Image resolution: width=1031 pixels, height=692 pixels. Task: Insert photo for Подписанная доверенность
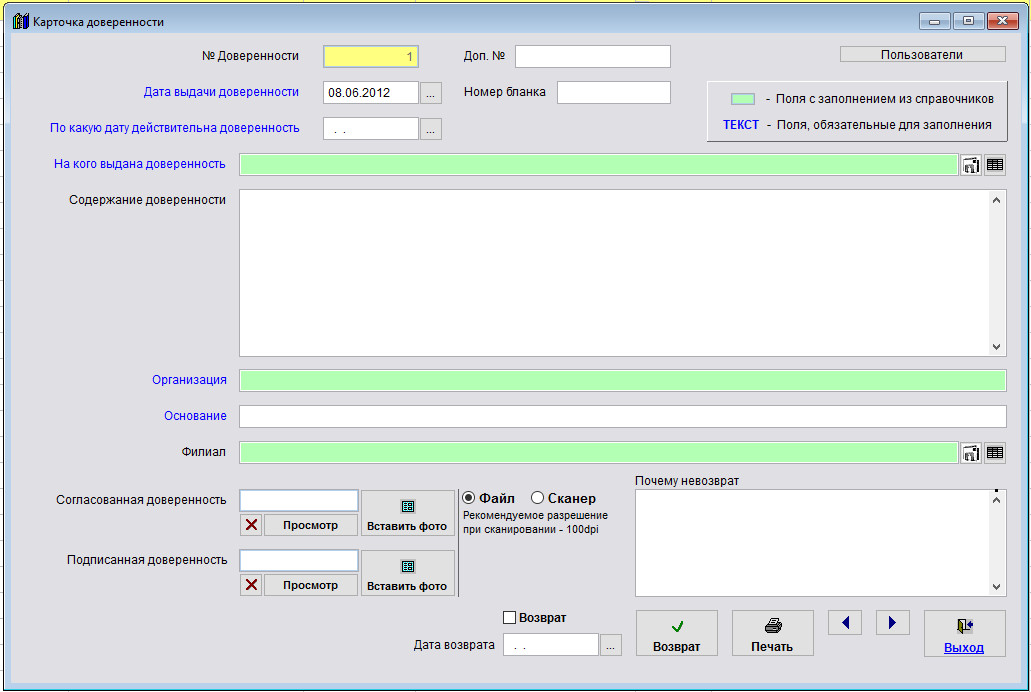(408, 573)
